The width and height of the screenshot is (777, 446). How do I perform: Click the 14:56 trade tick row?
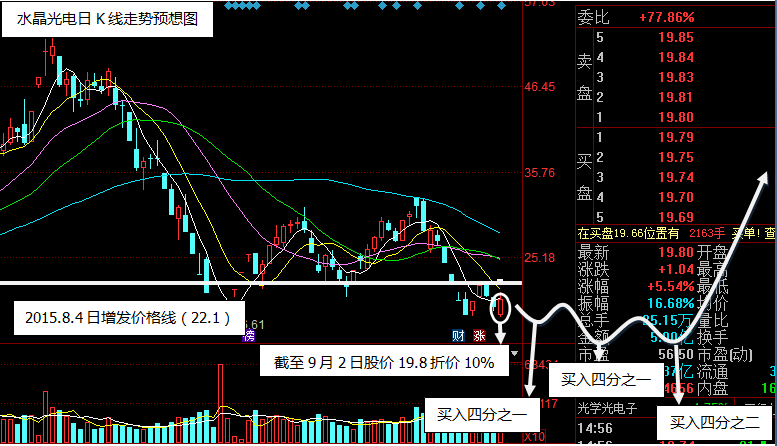pos(595,428)
